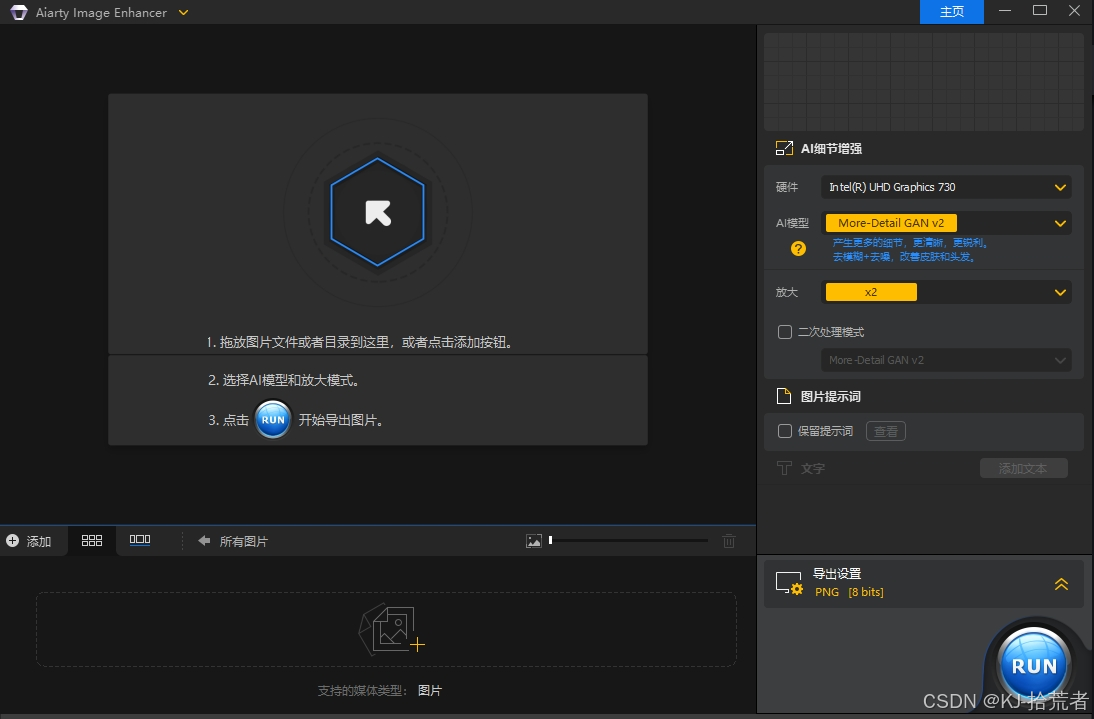Click the AI细节增强 section icon
The image size is (1094, 719).
tap(784, 148)
